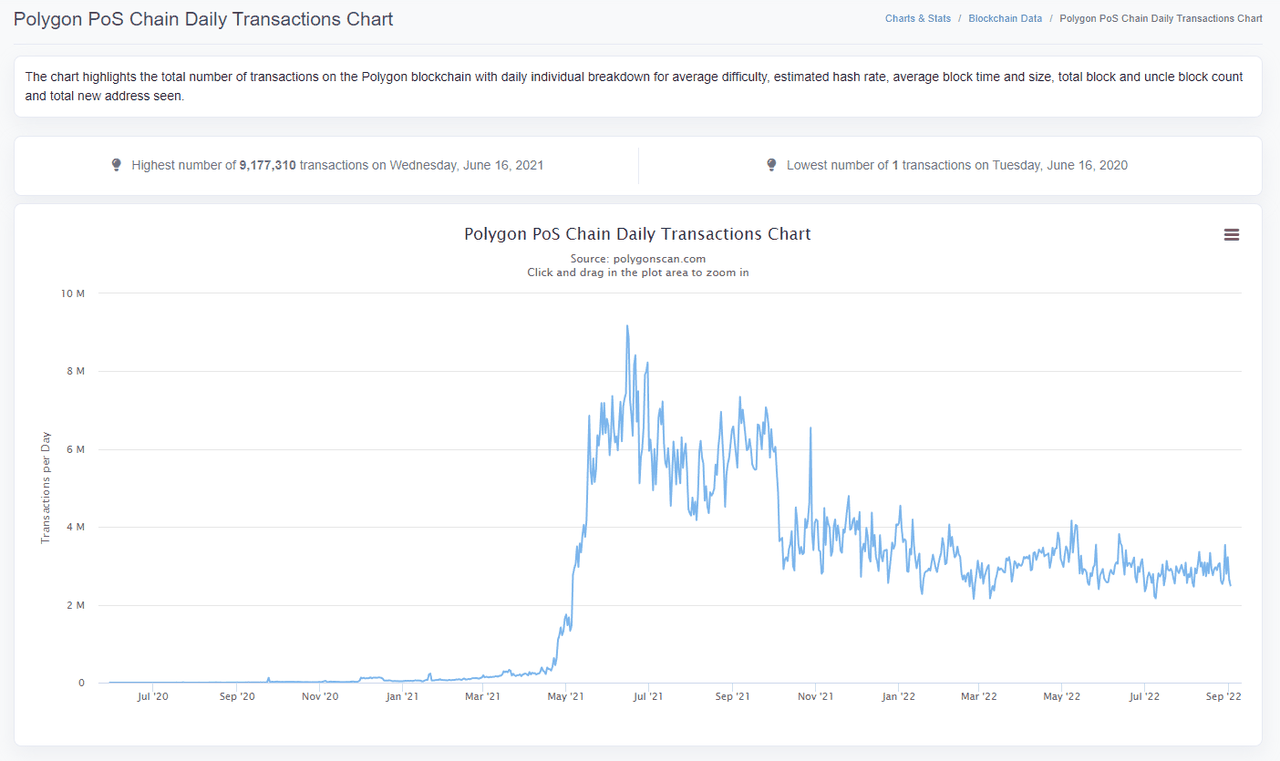Select the current chart breadcrumb entry
Viewport: 1280px width, 761px height.
[x=1160, y=18]
